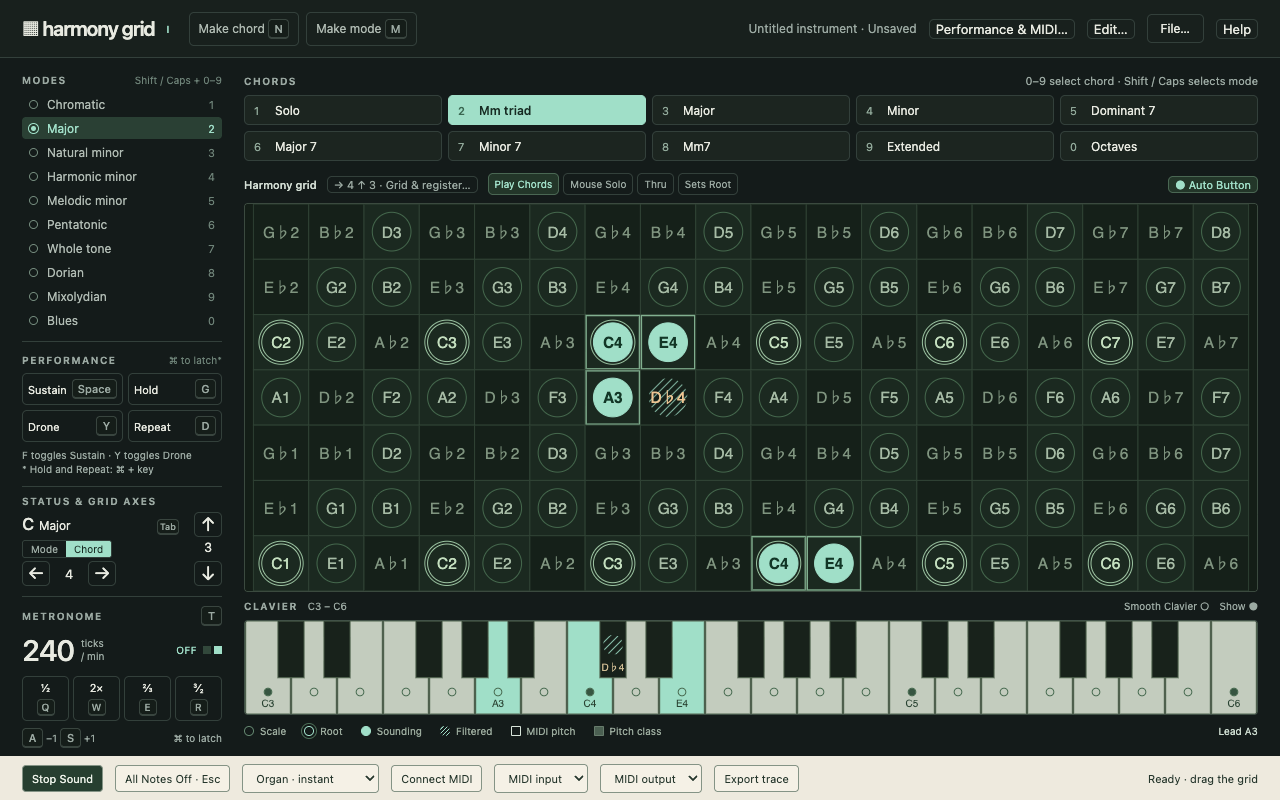Open the Help menu
The width and height of the screenshot is (1280, 800).
click(1237, 29)
